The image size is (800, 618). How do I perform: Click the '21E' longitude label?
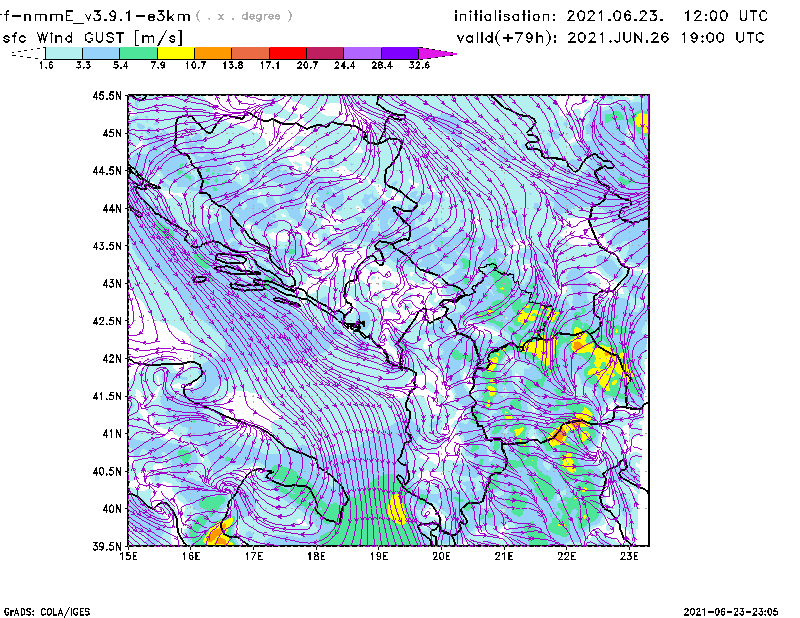click(x=504, y=556)
